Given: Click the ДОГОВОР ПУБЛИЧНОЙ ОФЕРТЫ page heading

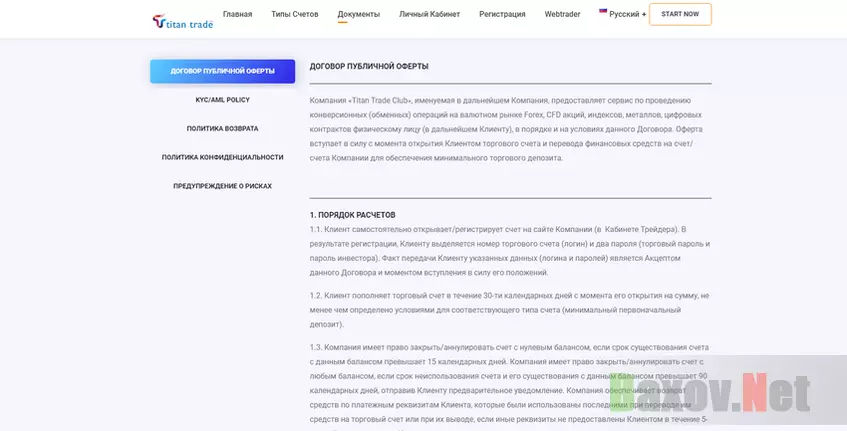Looking at the screenshot, I should coord(369,66).
